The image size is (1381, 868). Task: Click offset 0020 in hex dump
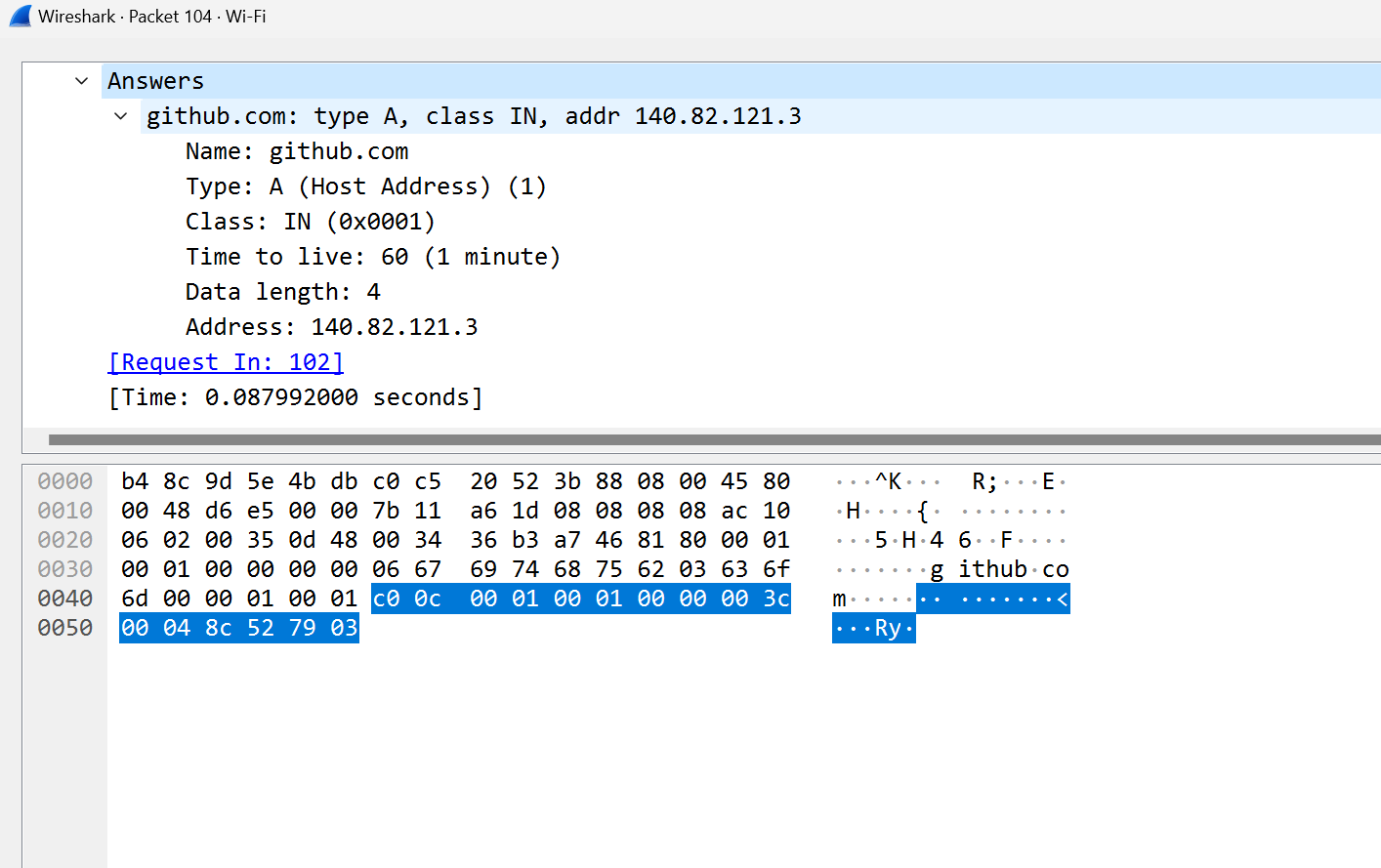(x=65, y=540)
